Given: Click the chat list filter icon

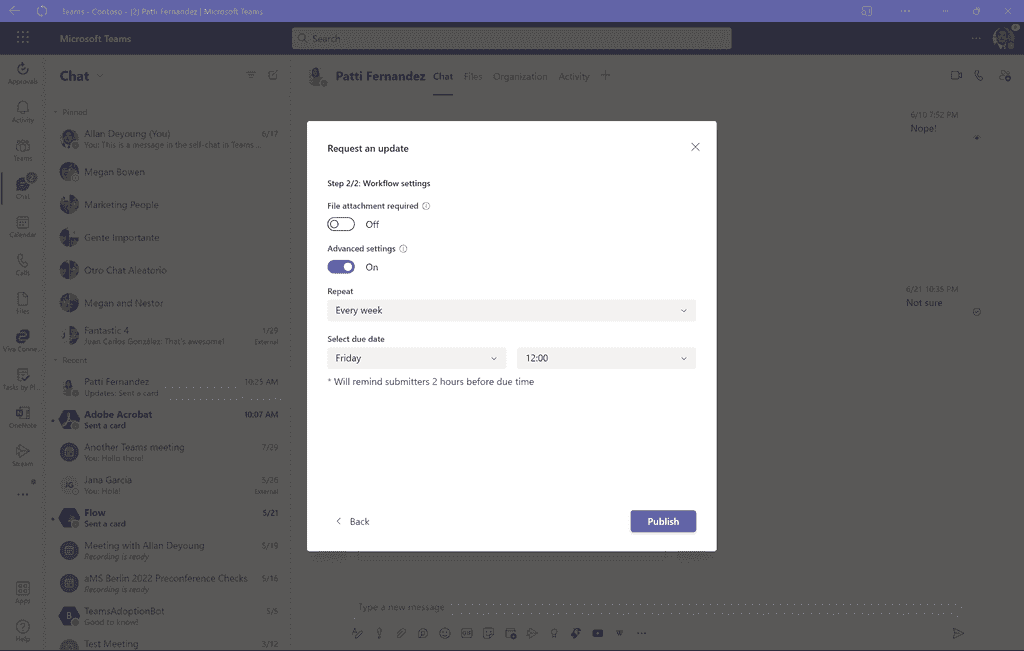Looking at the screenshot, I should 251,75.
